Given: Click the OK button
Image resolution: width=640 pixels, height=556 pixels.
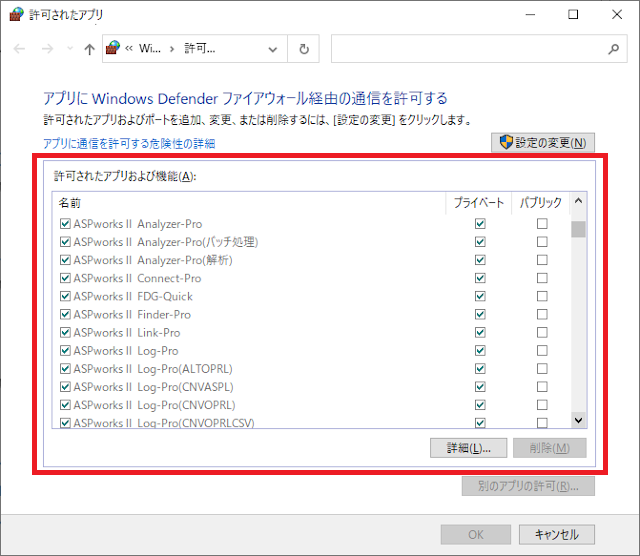Looking at the screenshot, I should [476, 534].
